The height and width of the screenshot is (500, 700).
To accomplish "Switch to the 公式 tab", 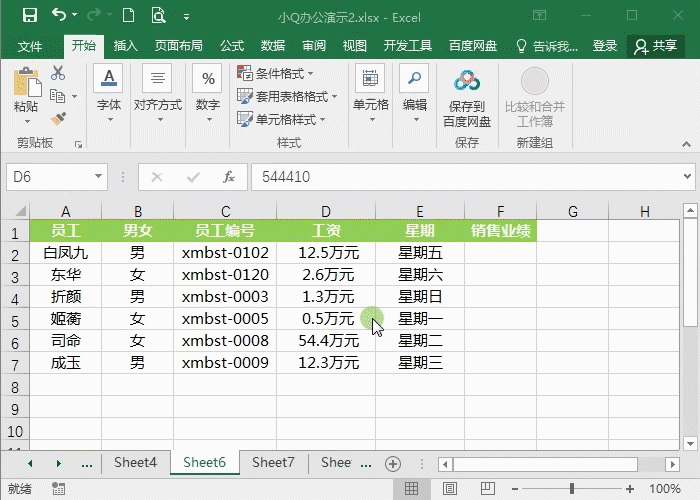I will 232,46.
